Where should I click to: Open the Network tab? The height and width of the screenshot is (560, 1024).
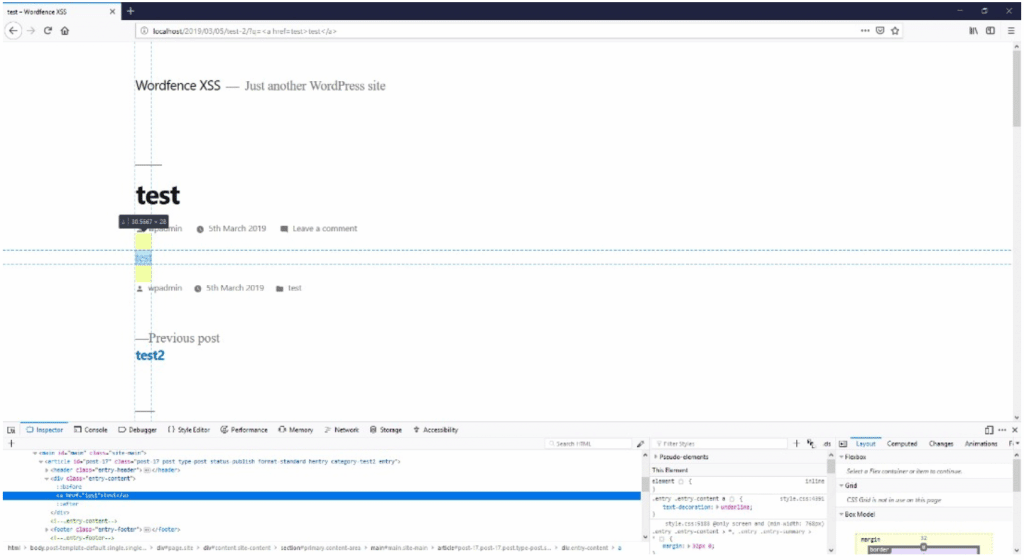click(x=342, y=430)
